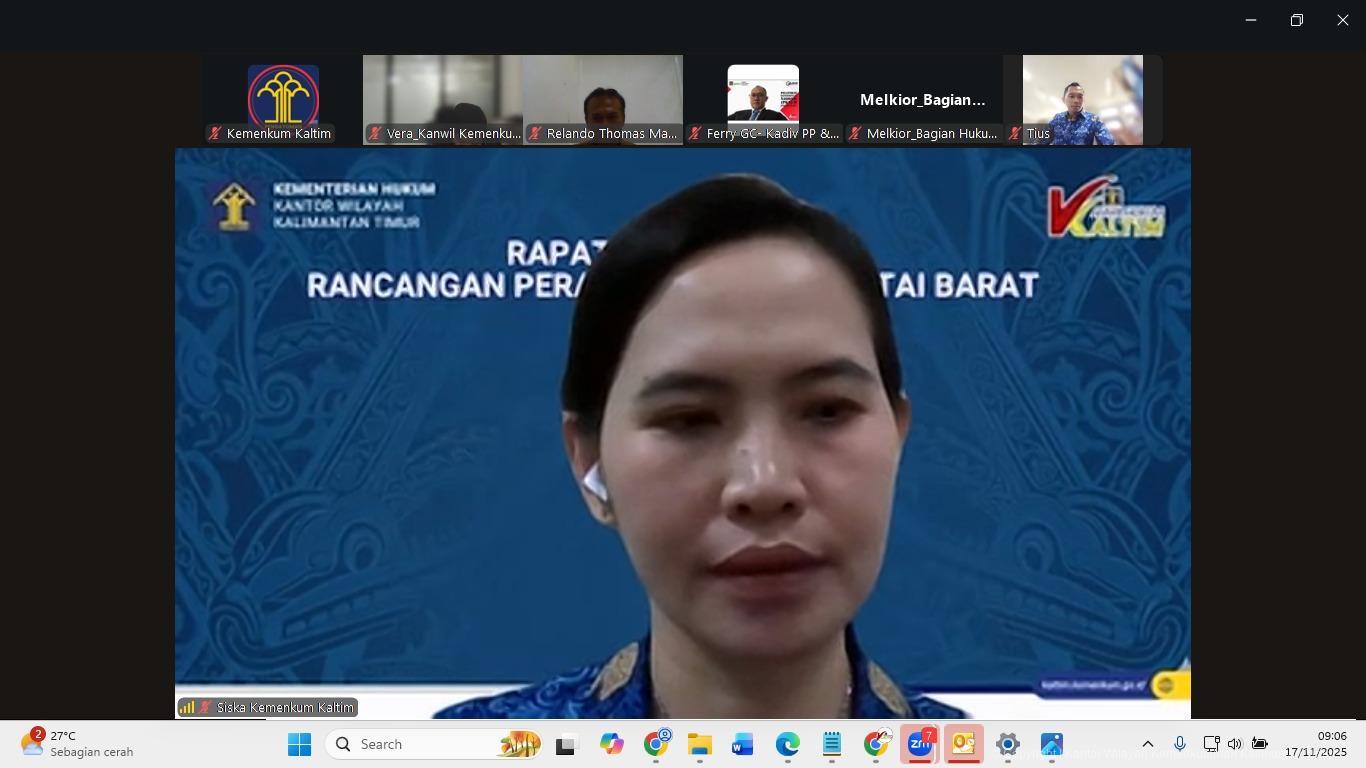Open Microsoft Word from the taskbar
The image size is (1366, 768).
pyautogui.click(x=743, y=744)
